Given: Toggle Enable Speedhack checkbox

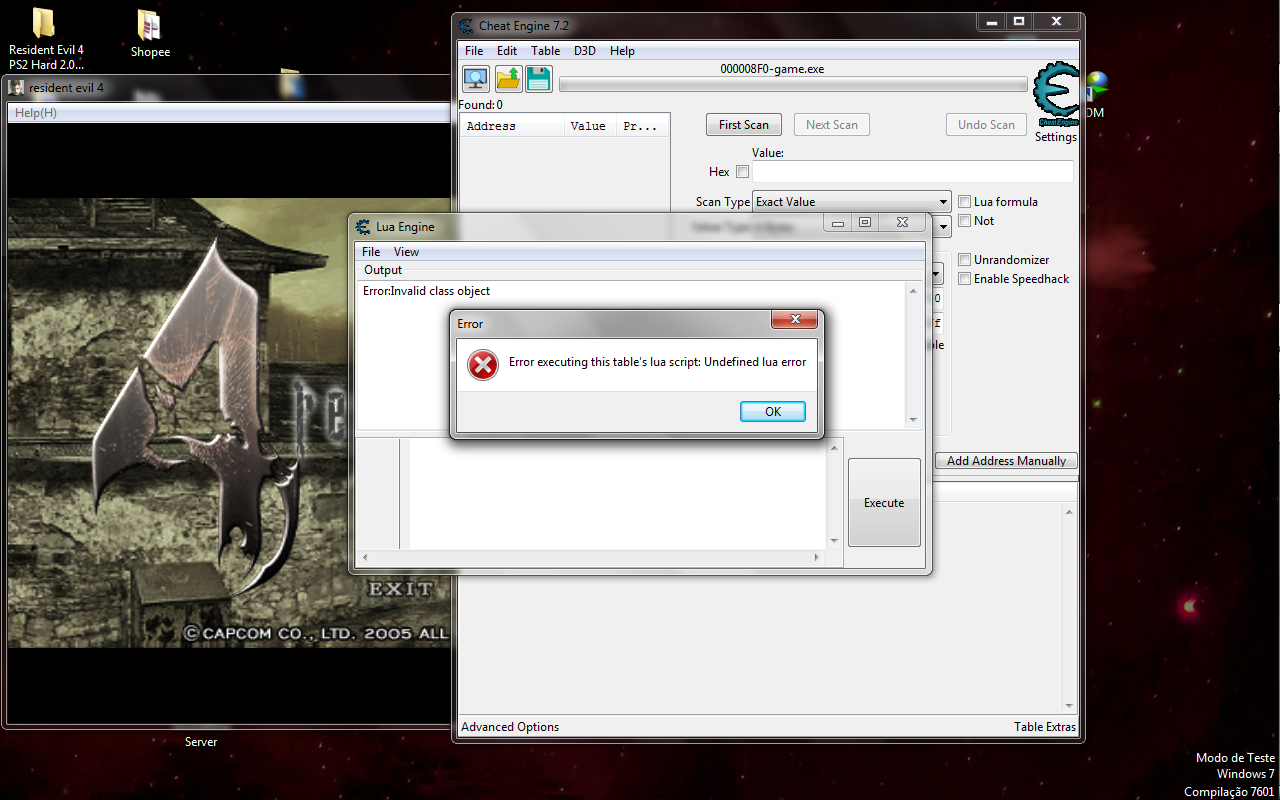Looking at the screenshot, I should tap(965, 279).
